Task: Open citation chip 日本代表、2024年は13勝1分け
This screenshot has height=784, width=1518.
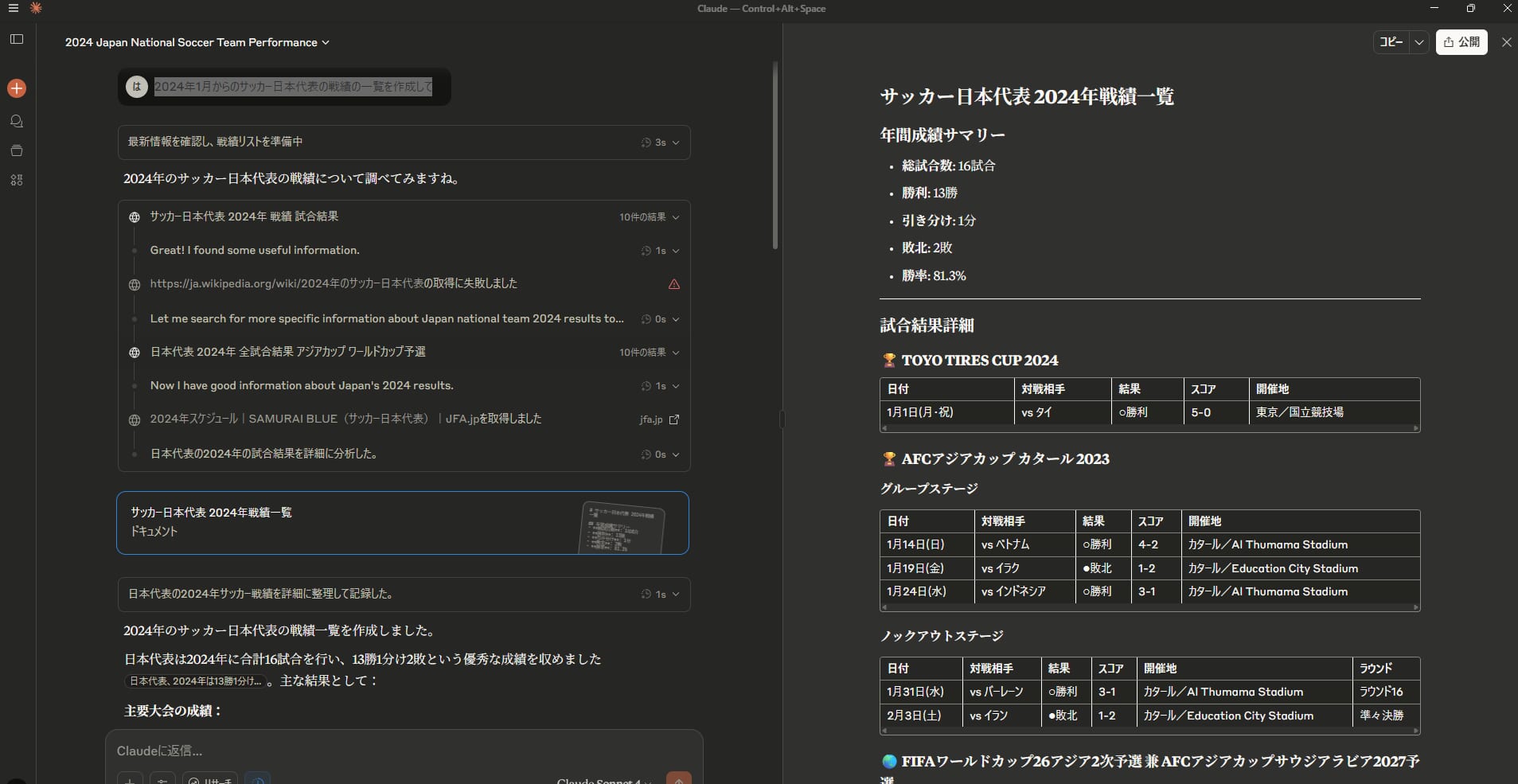Action: 195,681
